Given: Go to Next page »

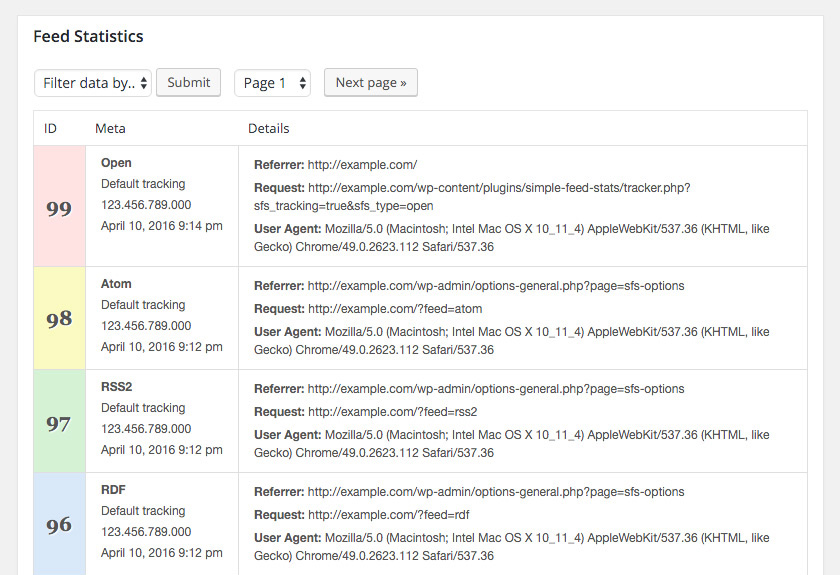Looking at the screenshot, I should click(x=370, y=83).
